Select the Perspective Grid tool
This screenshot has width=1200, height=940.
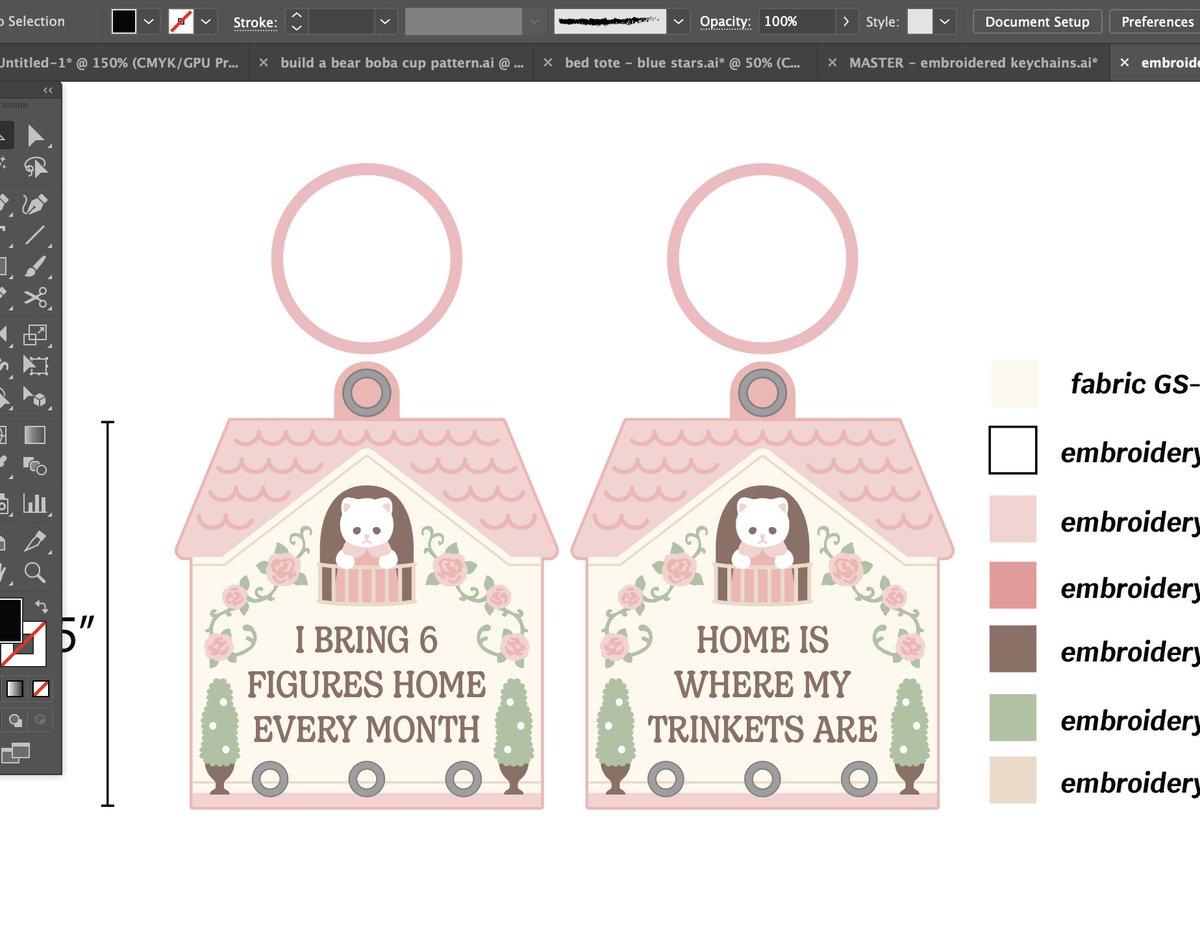click(x=36, y=398)
